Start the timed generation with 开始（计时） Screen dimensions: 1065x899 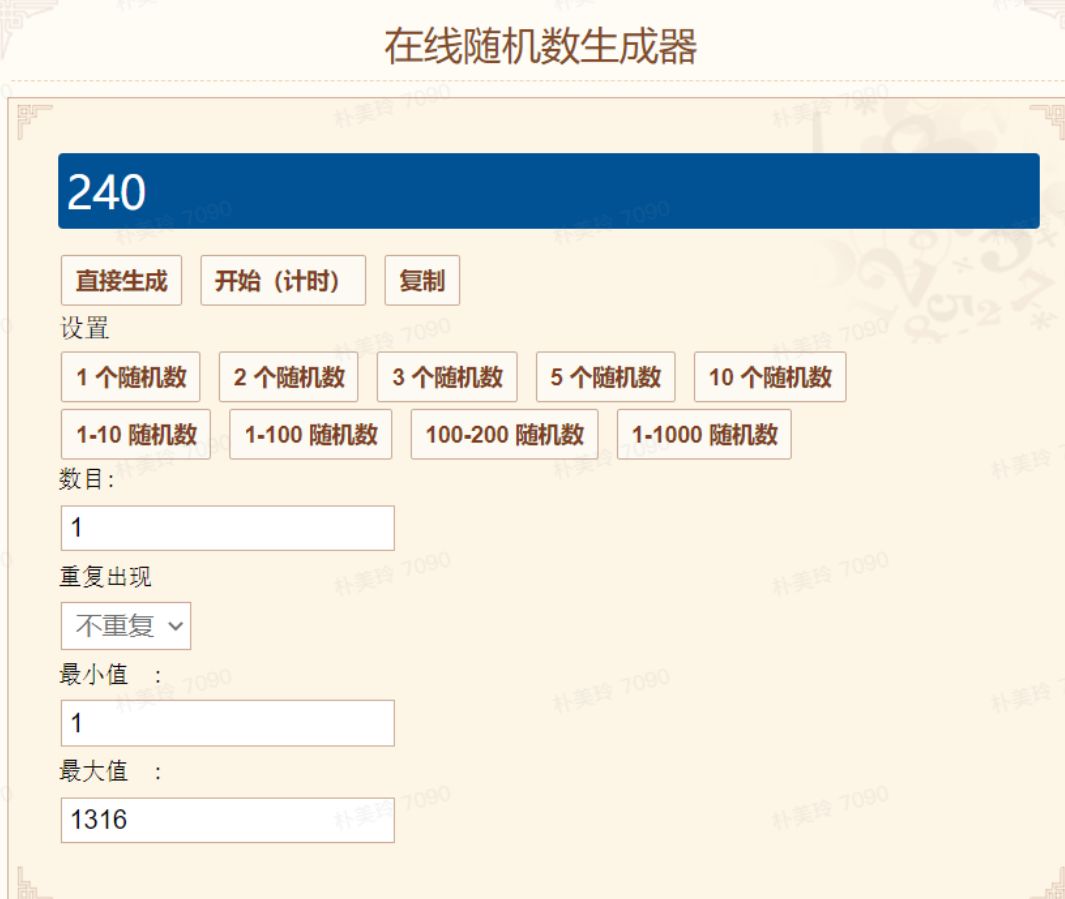(x=283, y=280)
